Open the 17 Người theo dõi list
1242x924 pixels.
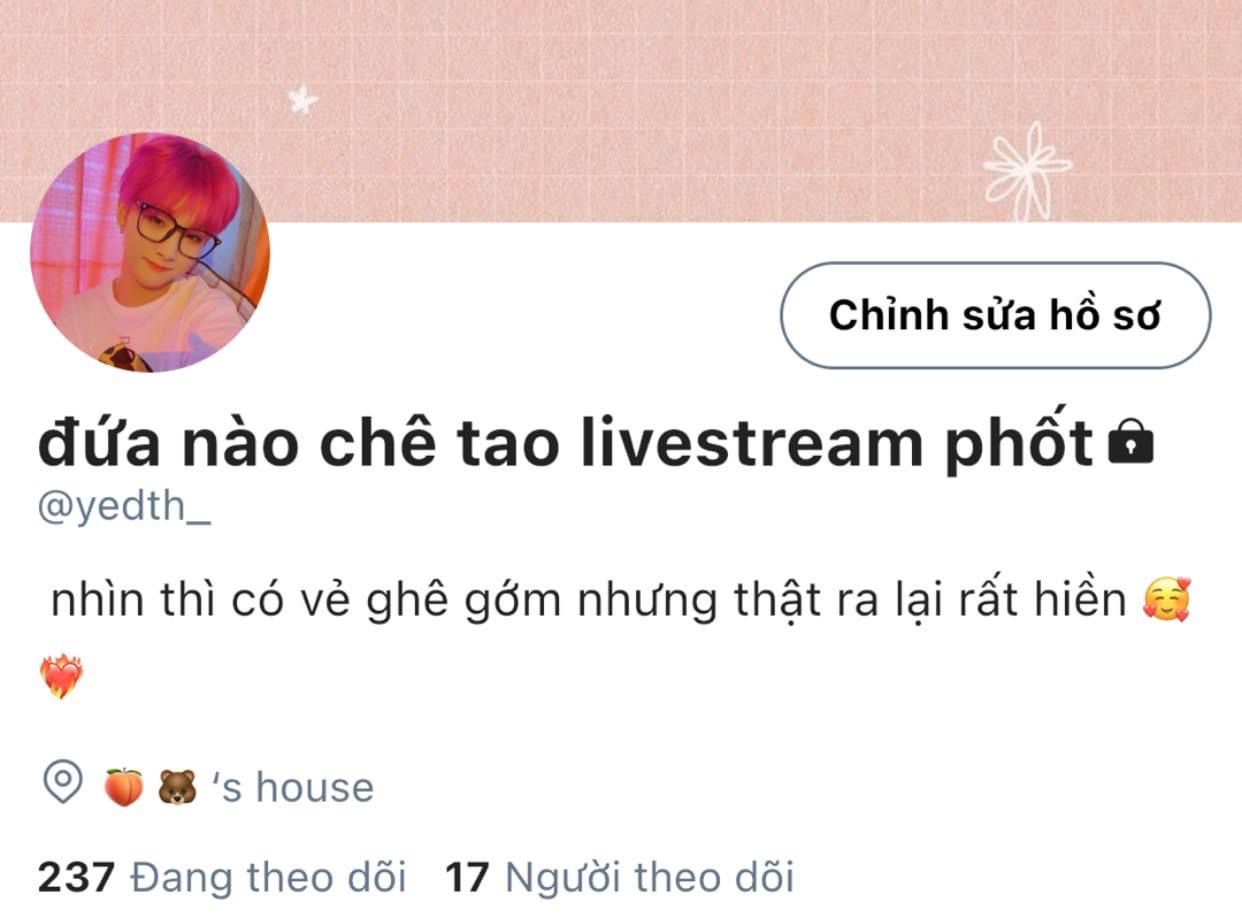[x=619, y=878]
